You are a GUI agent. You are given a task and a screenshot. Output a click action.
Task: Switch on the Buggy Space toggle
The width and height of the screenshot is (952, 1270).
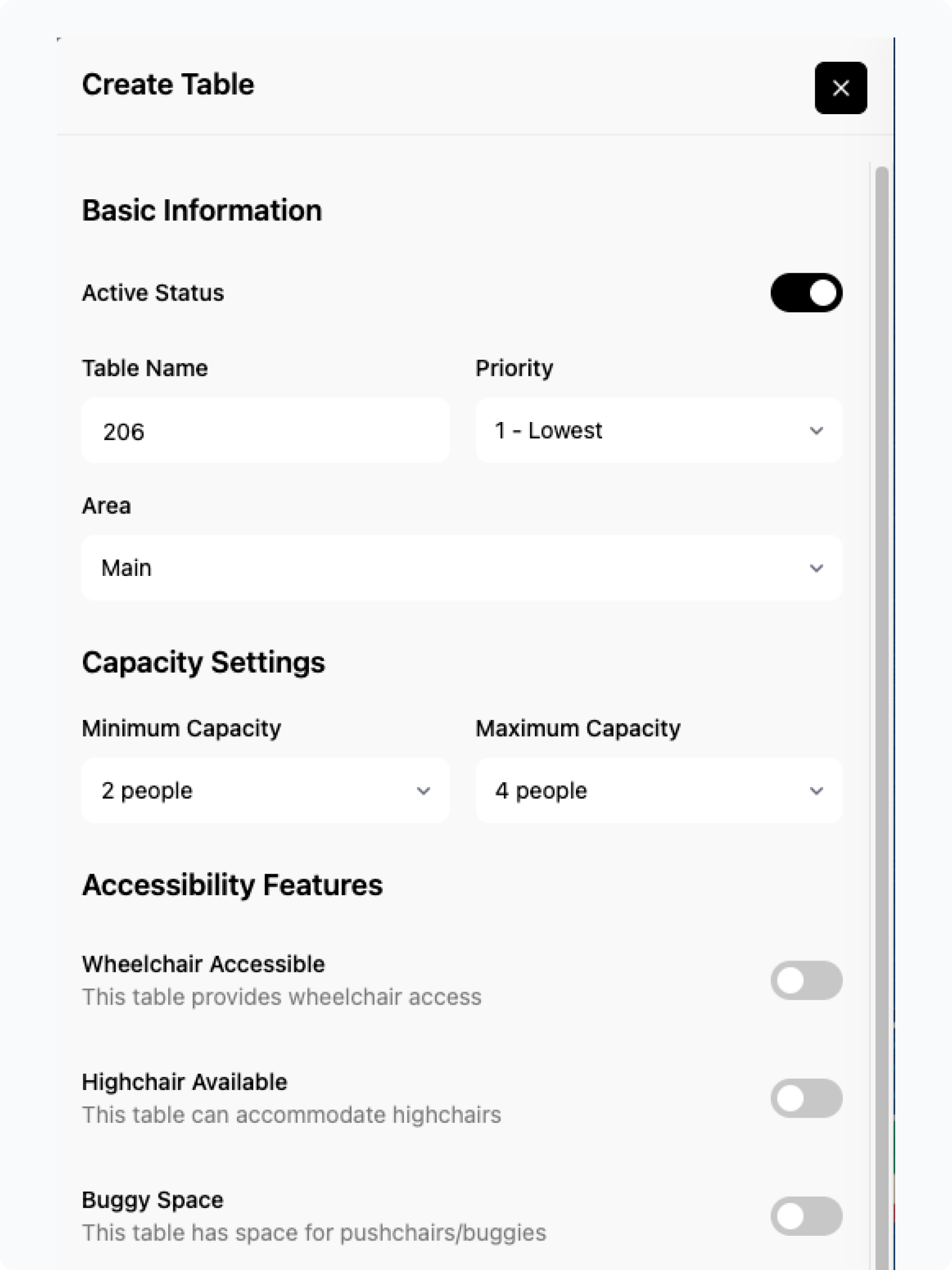[806, 1216]
